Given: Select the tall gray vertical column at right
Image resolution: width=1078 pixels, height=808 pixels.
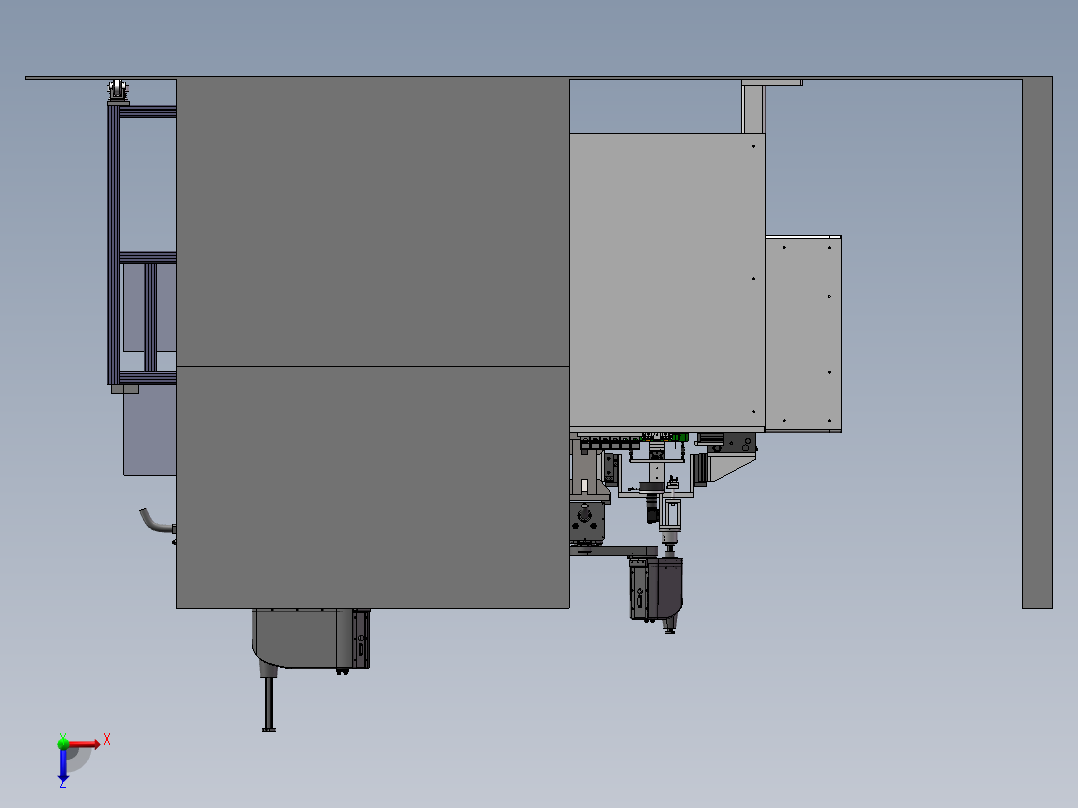Looking at the screenshot, I should pos(1037,343).
